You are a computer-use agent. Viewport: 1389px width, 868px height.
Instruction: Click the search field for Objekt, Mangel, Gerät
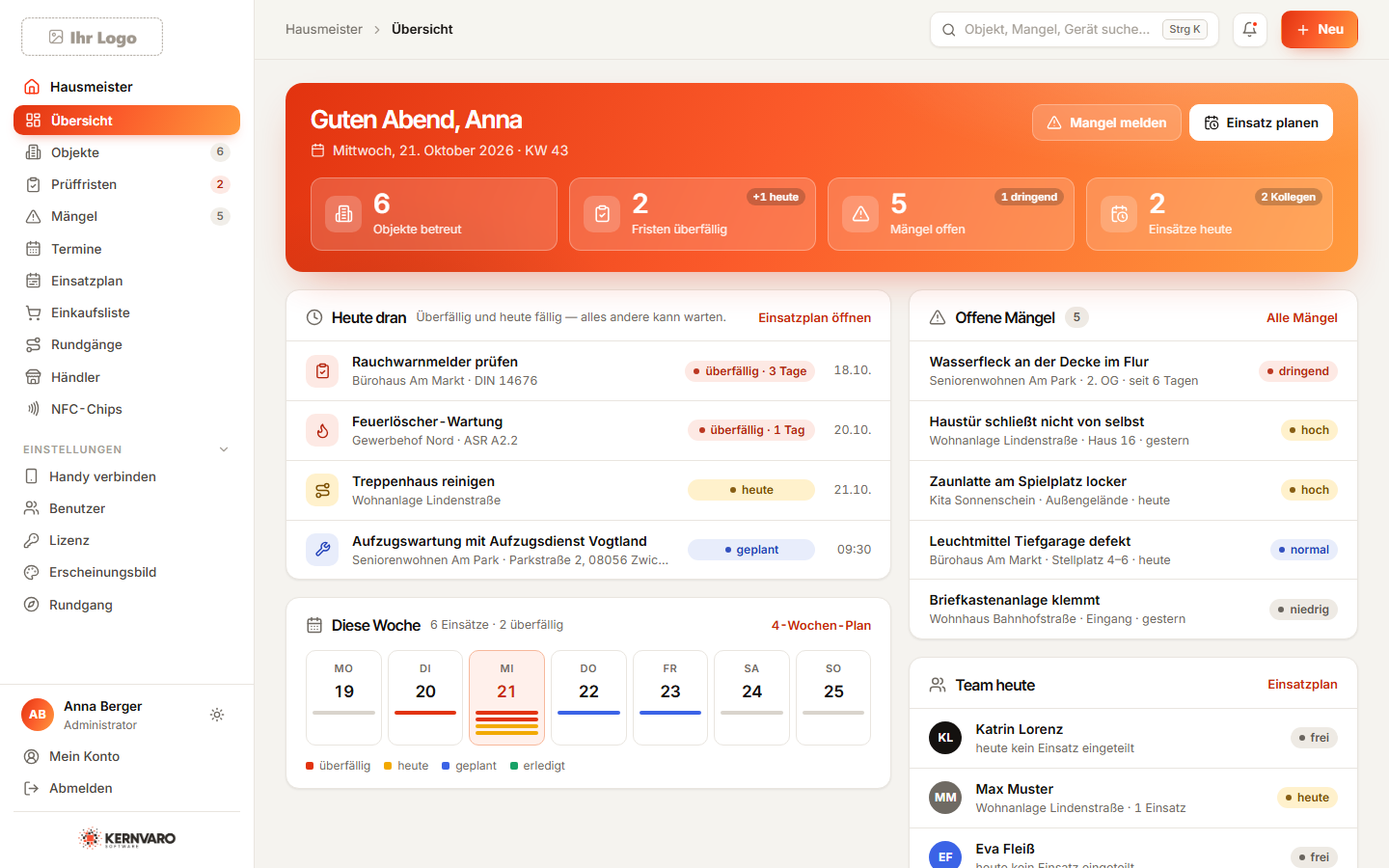coord(1075,29)
